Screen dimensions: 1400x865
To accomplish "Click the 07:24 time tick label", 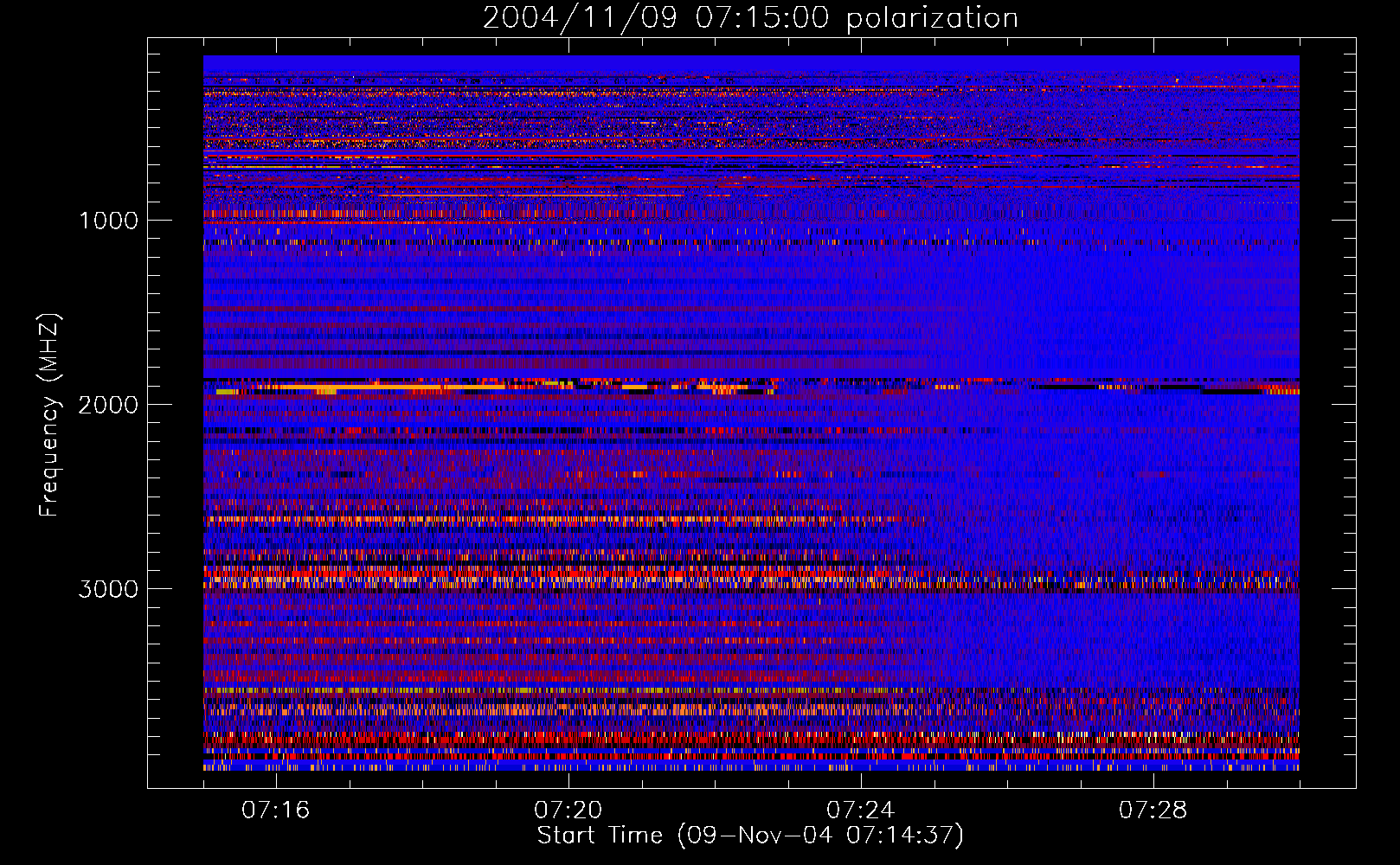I will tap(860, 811).
